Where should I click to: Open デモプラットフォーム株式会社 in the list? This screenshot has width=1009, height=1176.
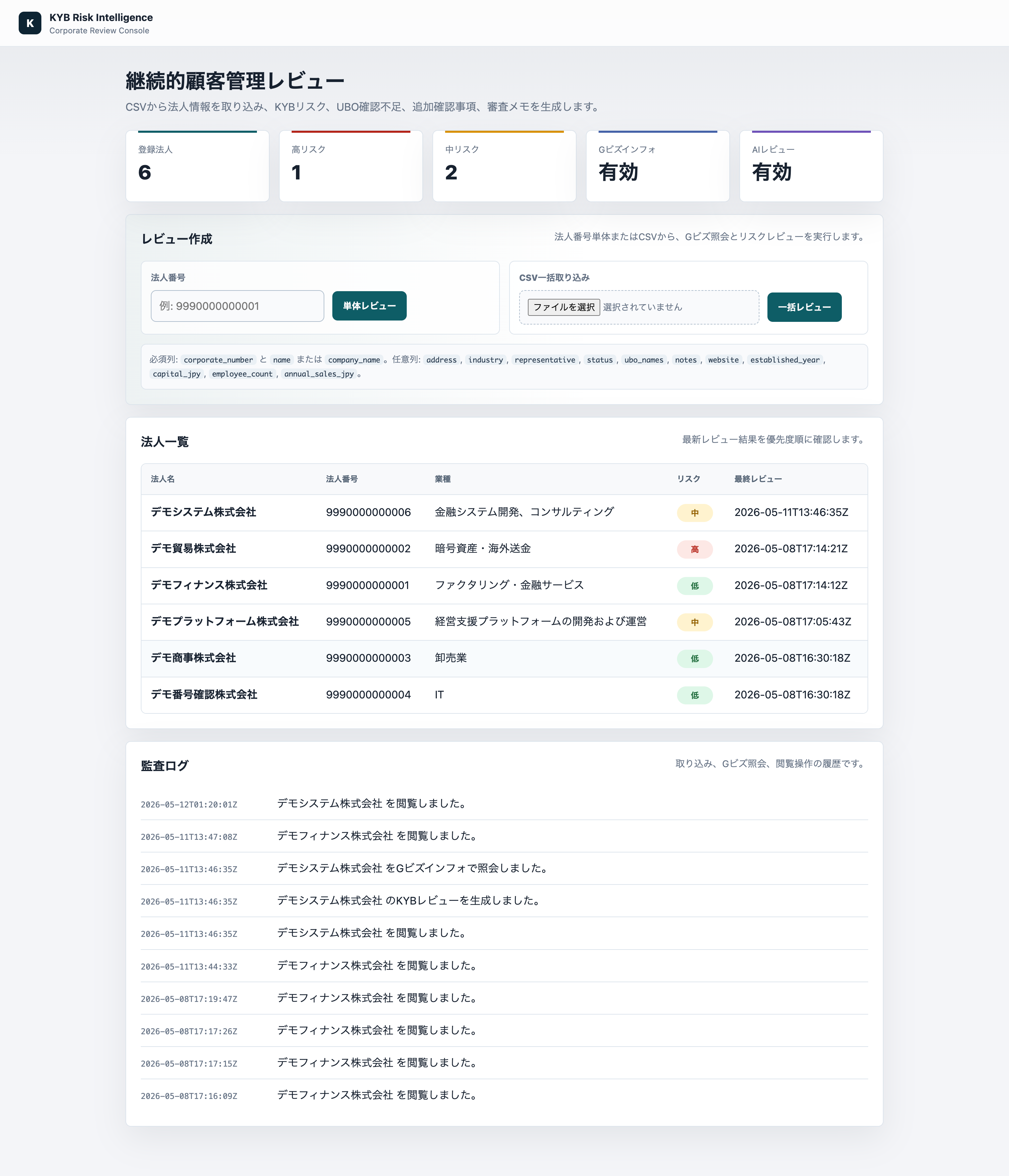pyautogui.click(x=504, y=622)
